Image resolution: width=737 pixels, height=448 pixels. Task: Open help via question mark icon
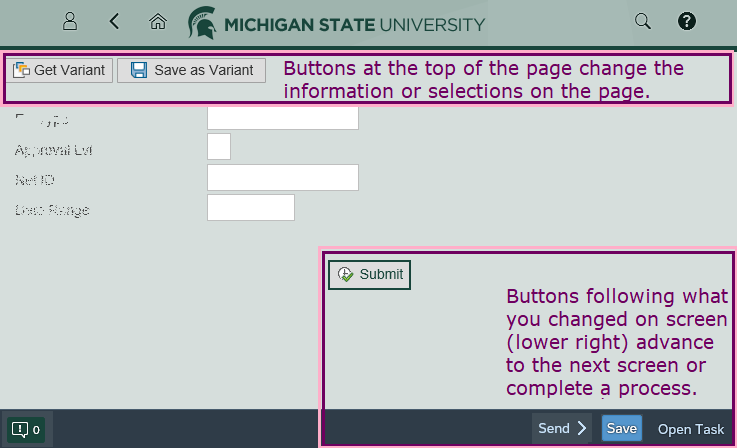click(687, 21)
